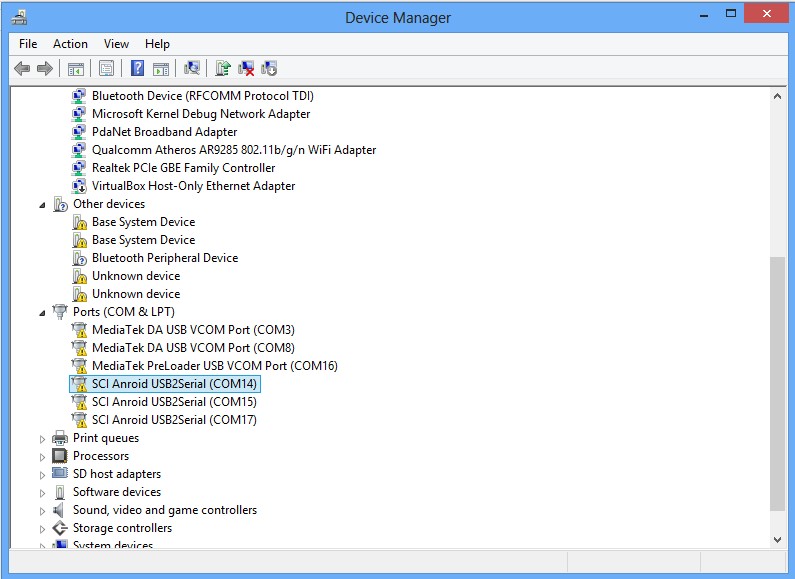Click the Ports (COM & LPT) category icon

pyautogui.click(x=60, y=312)
